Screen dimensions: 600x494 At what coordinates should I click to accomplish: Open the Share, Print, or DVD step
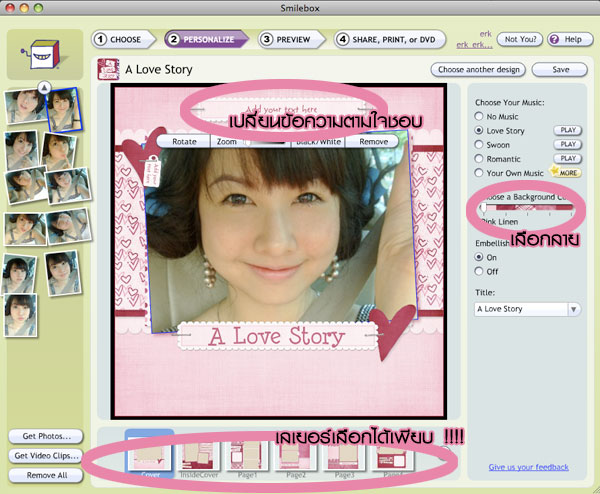(x=387, y=40)
